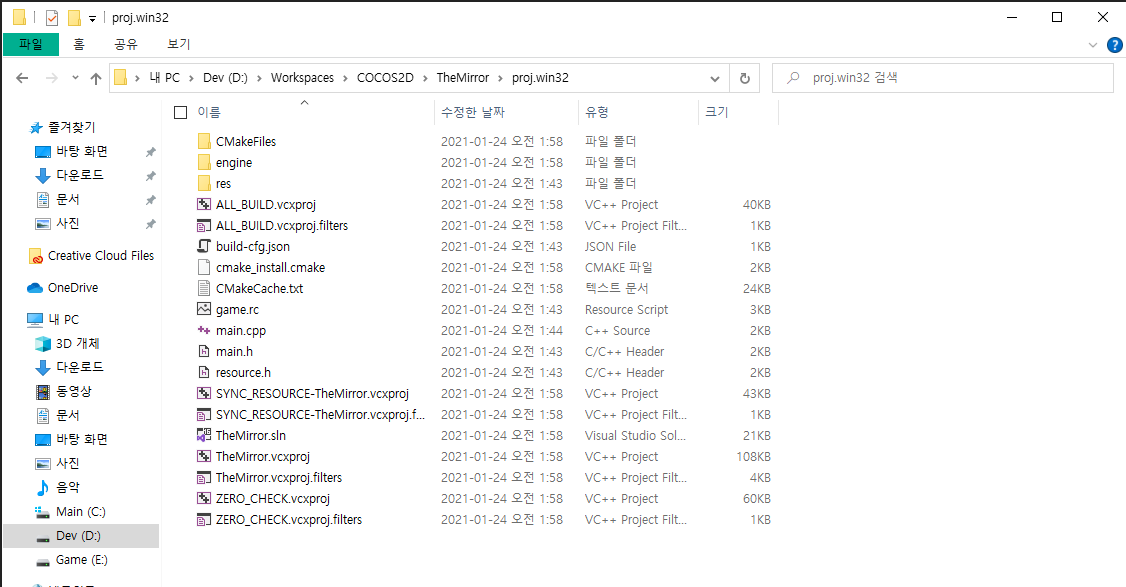Select Game (E:) drive in sidebar
The width and height of the screenshot is (1126, 587).
click(x=72, y=560)
